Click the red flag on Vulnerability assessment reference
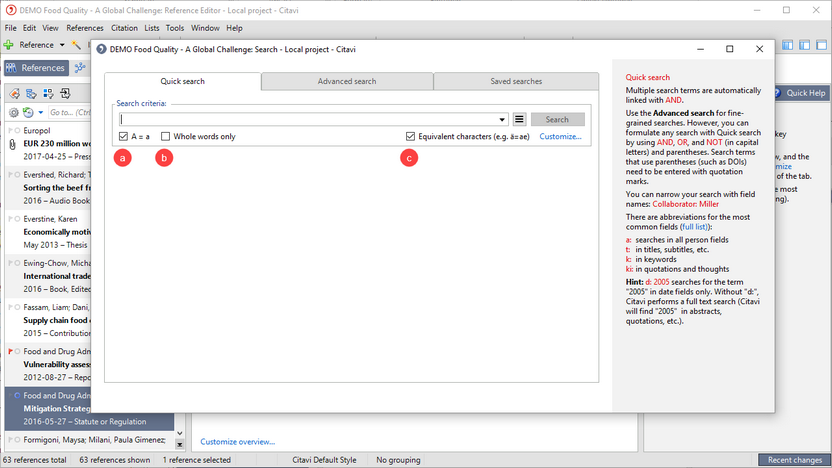Viewport: 832px width, 468px height. click(x=11, y=351)
